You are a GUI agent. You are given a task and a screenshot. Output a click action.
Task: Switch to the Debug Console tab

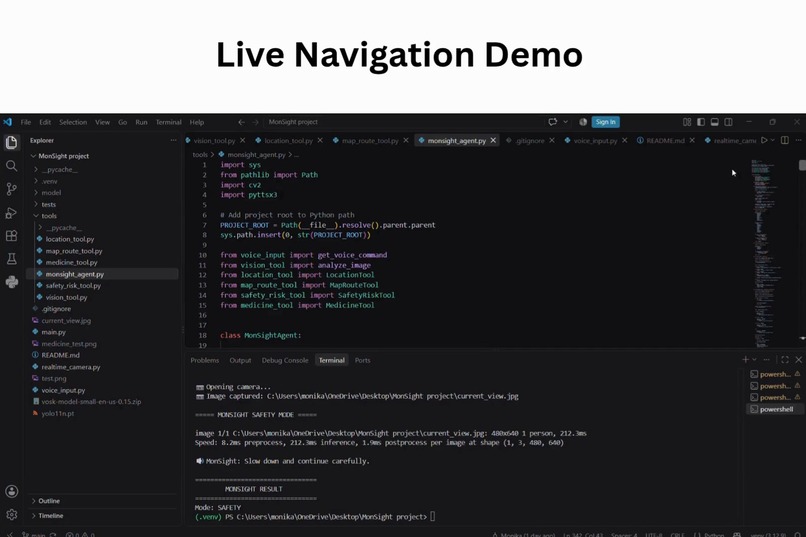[285, 360]
